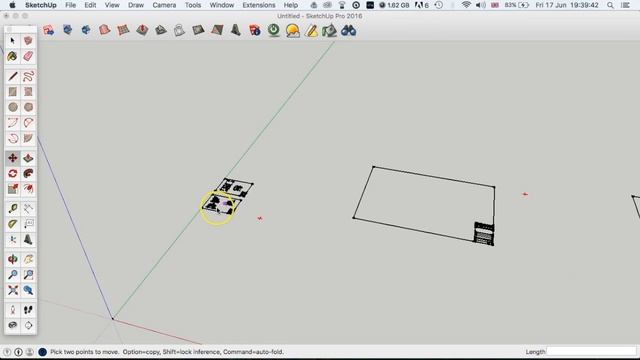Select the arrow Select tool

click(13, 41)
